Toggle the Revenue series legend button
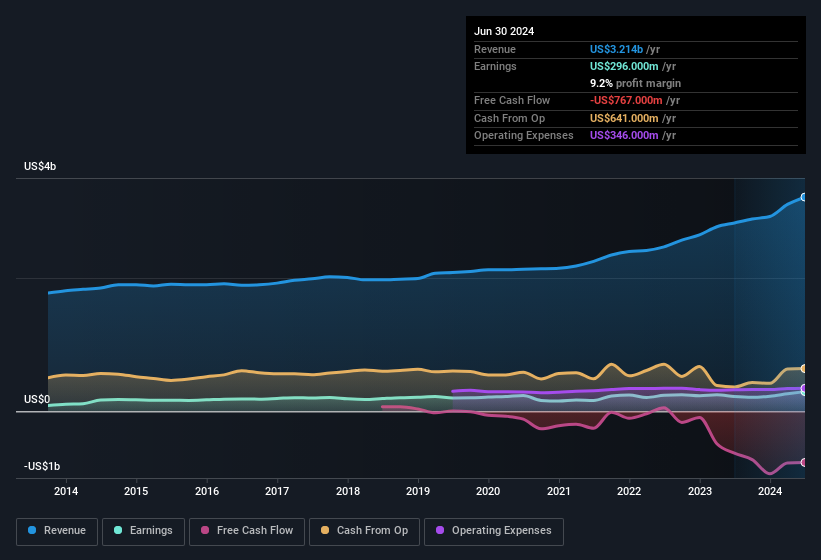The image size is (821, 560). click(x=58, y=531)
